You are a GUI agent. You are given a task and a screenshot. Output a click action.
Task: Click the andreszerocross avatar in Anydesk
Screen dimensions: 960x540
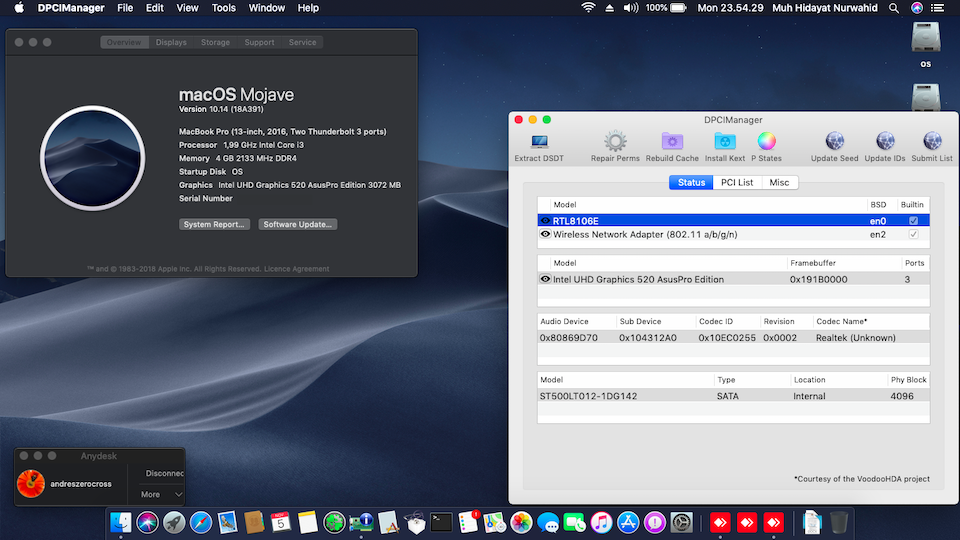[31, 484]
